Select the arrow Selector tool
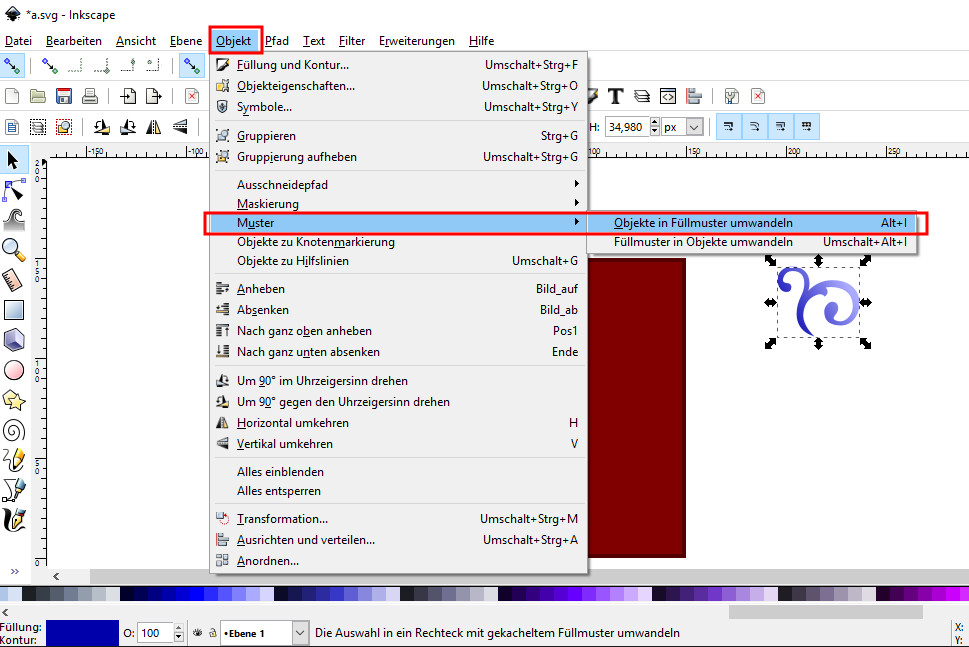 point(13,161)
